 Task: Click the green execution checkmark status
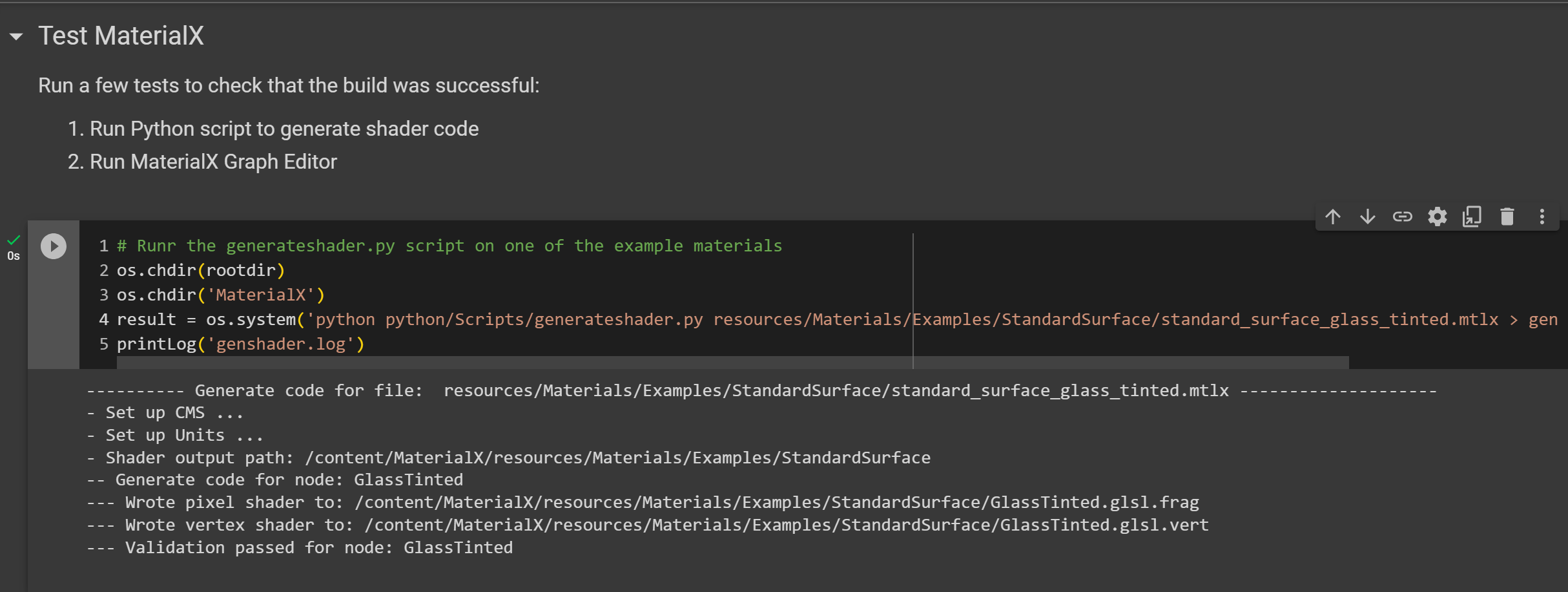(x=14, y=240)
